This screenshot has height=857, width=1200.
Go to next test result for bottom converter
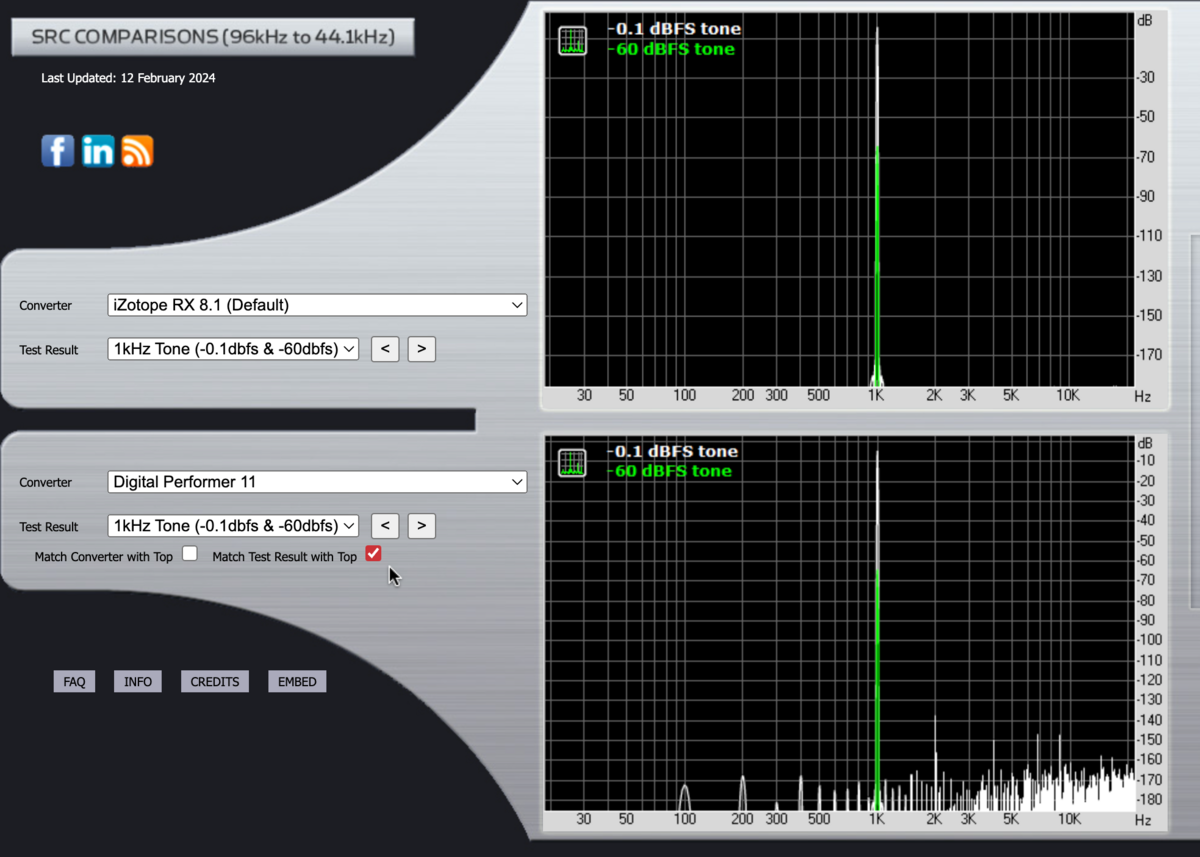coord(422,526)
